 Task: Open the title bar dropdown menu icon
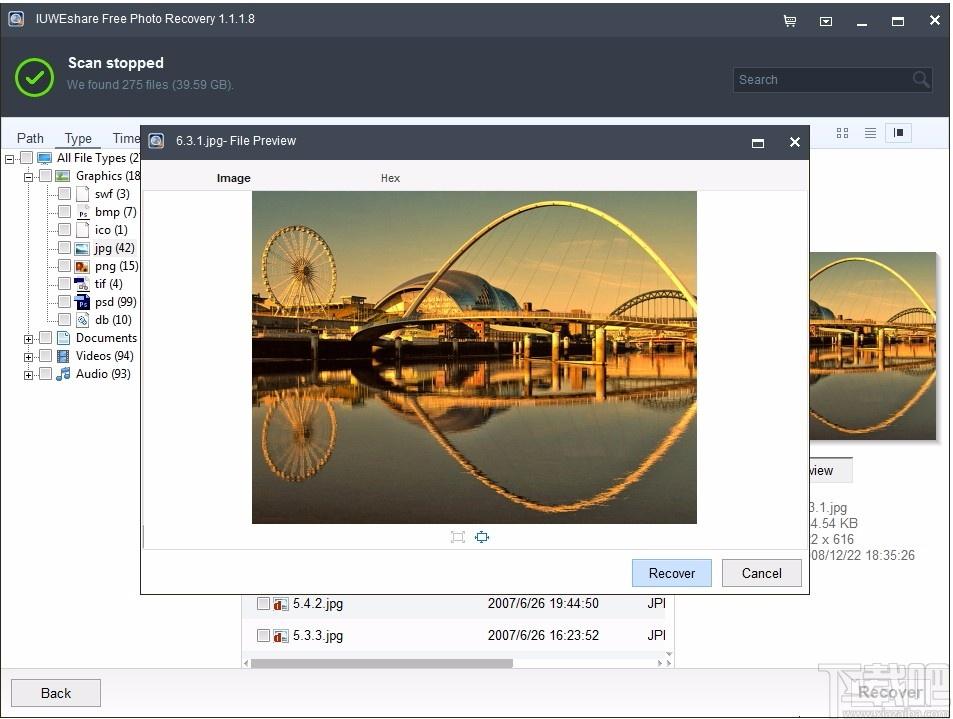[x=825, y=21]
